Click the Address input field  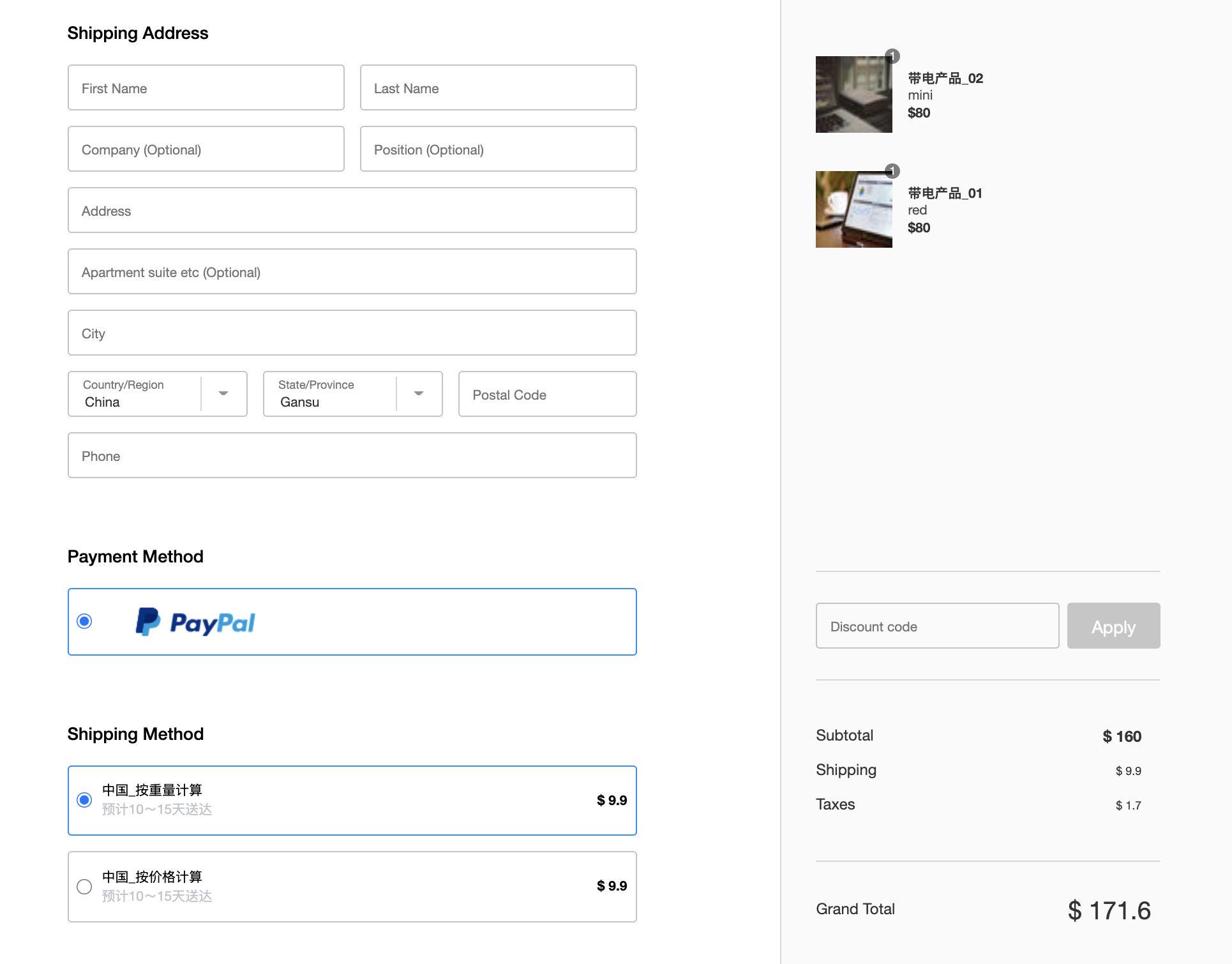[x=352, y=210]
